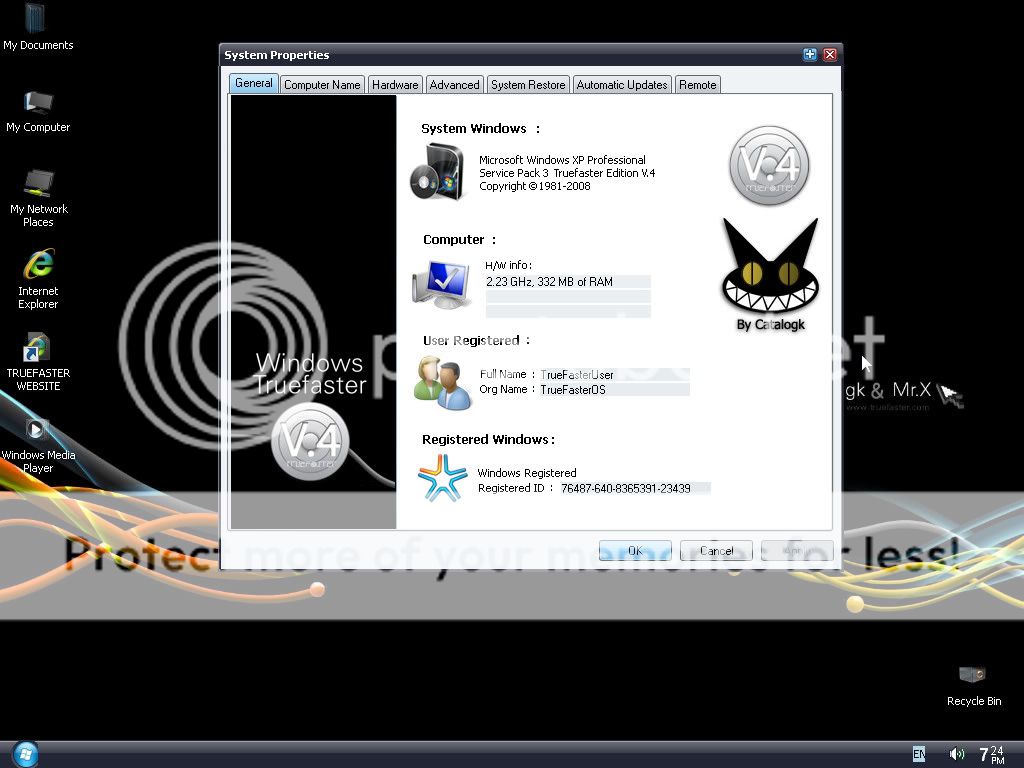Open the TRUEFASTER WEBSITE shortcut
1024x768 pixels.
pos(38,349)
